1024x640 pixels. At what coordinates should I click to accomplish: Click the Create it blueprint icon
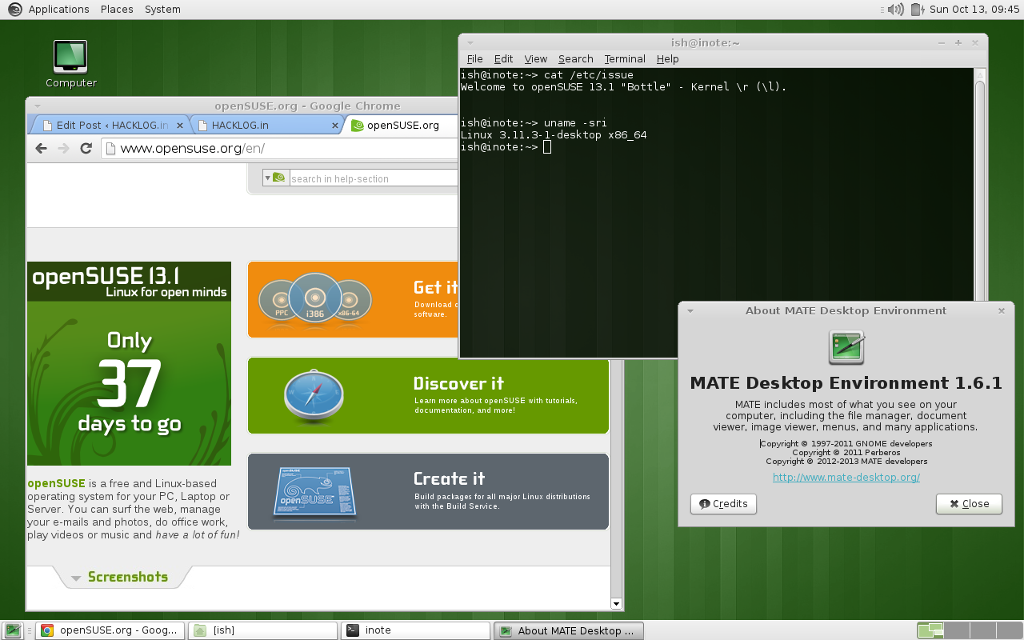pyautogui.click(x=314, y=492)
